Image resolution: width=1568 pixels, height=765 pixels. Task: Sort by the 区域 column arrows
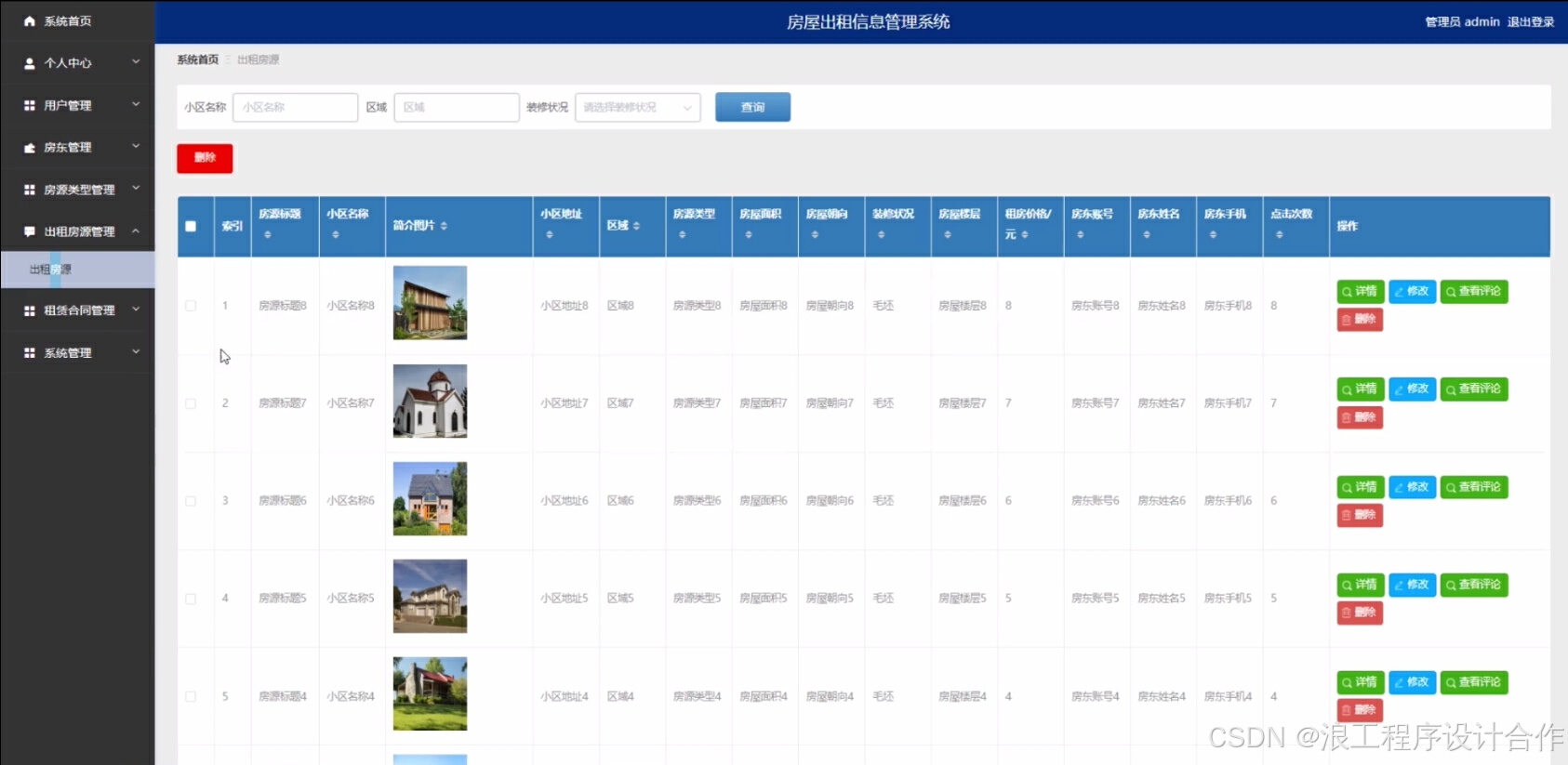click(636, 226)
